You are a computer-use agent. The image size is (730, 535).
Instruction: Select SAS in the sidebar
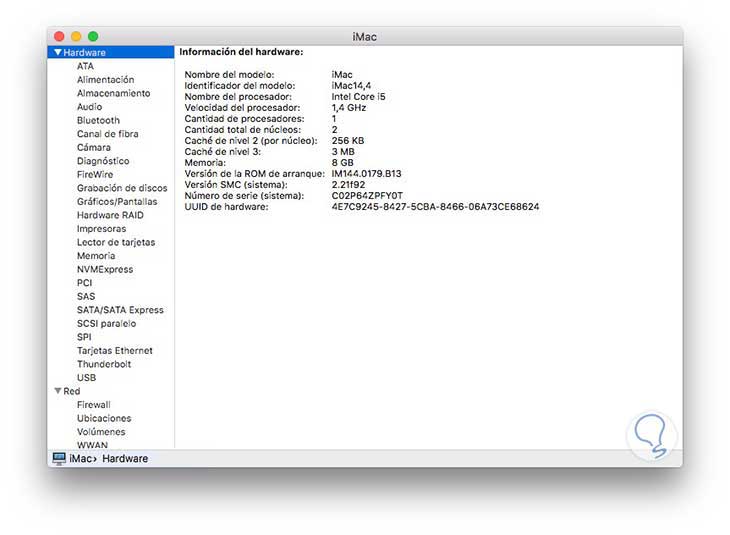(86, 296)
